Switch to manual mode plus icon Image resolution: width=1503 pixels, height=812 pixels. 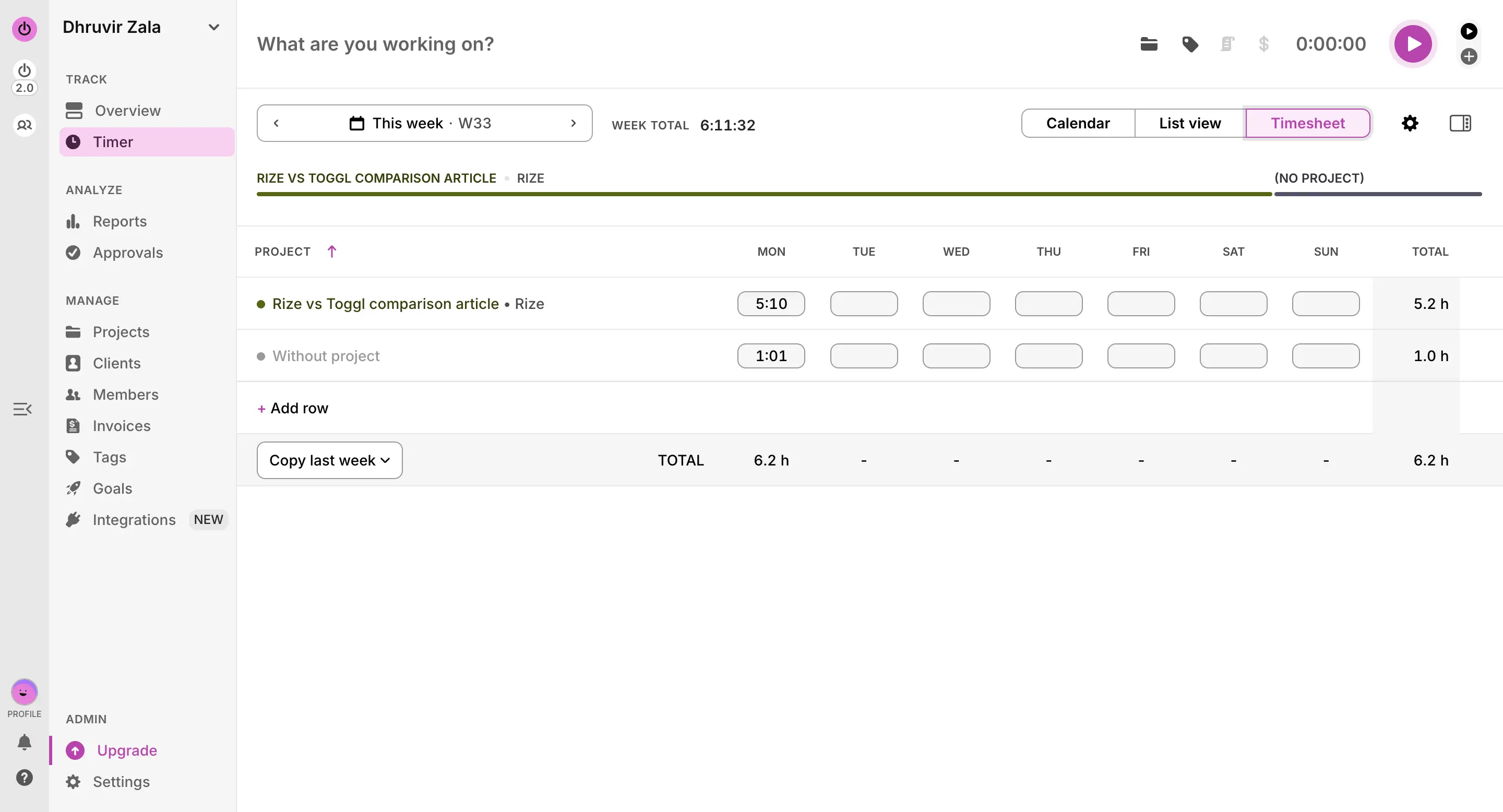(1469, 56)
